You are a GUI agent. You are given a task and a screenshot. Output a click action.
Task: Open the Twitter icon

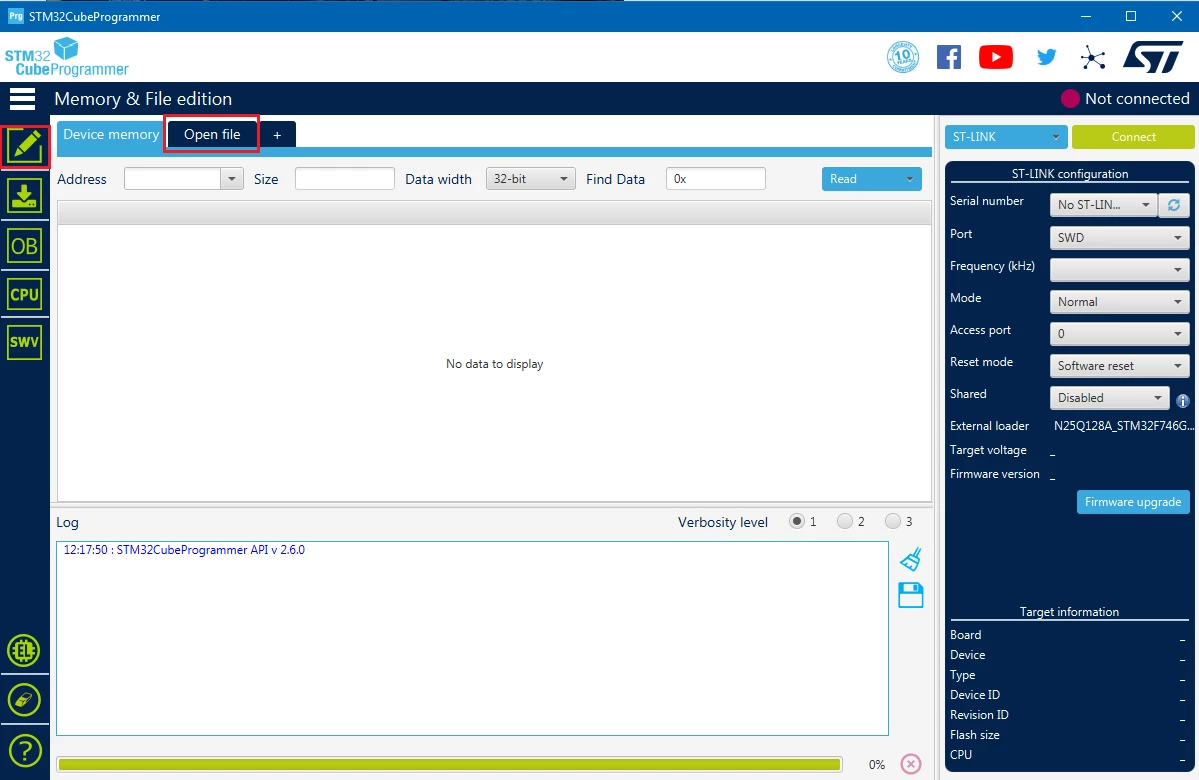1047,57
